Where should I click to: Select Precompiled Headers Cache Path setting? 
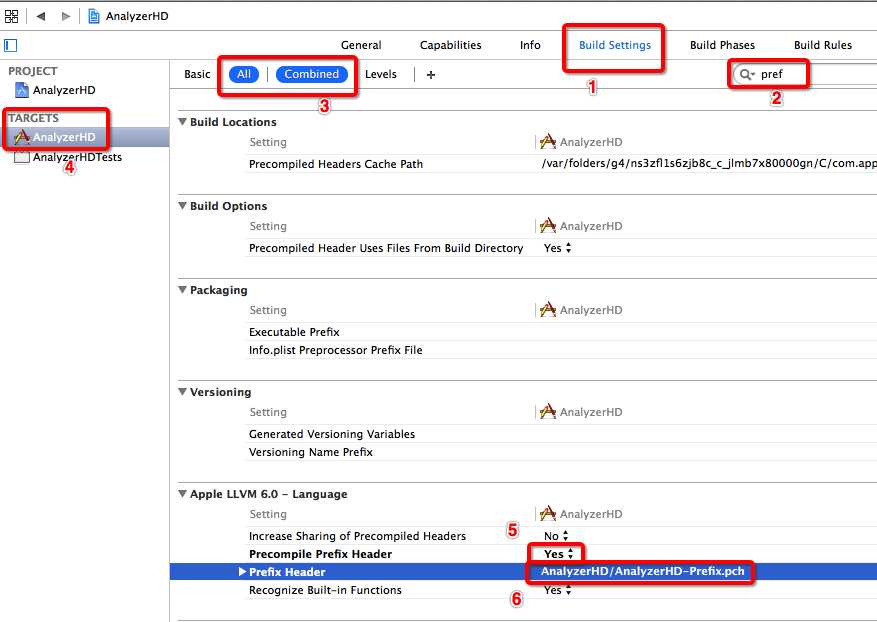pos(336,164)
